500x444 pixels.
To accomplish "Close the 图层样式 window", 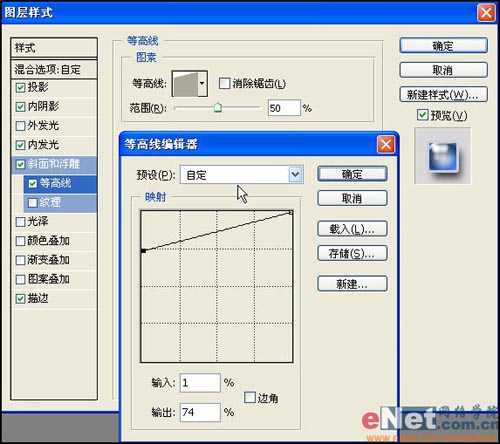I will coord(486,13).
